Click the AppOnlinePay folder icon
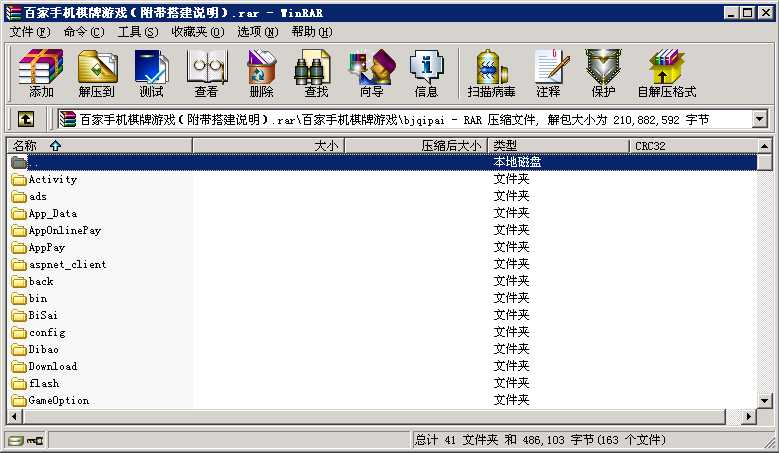 [x=19, y=230]
